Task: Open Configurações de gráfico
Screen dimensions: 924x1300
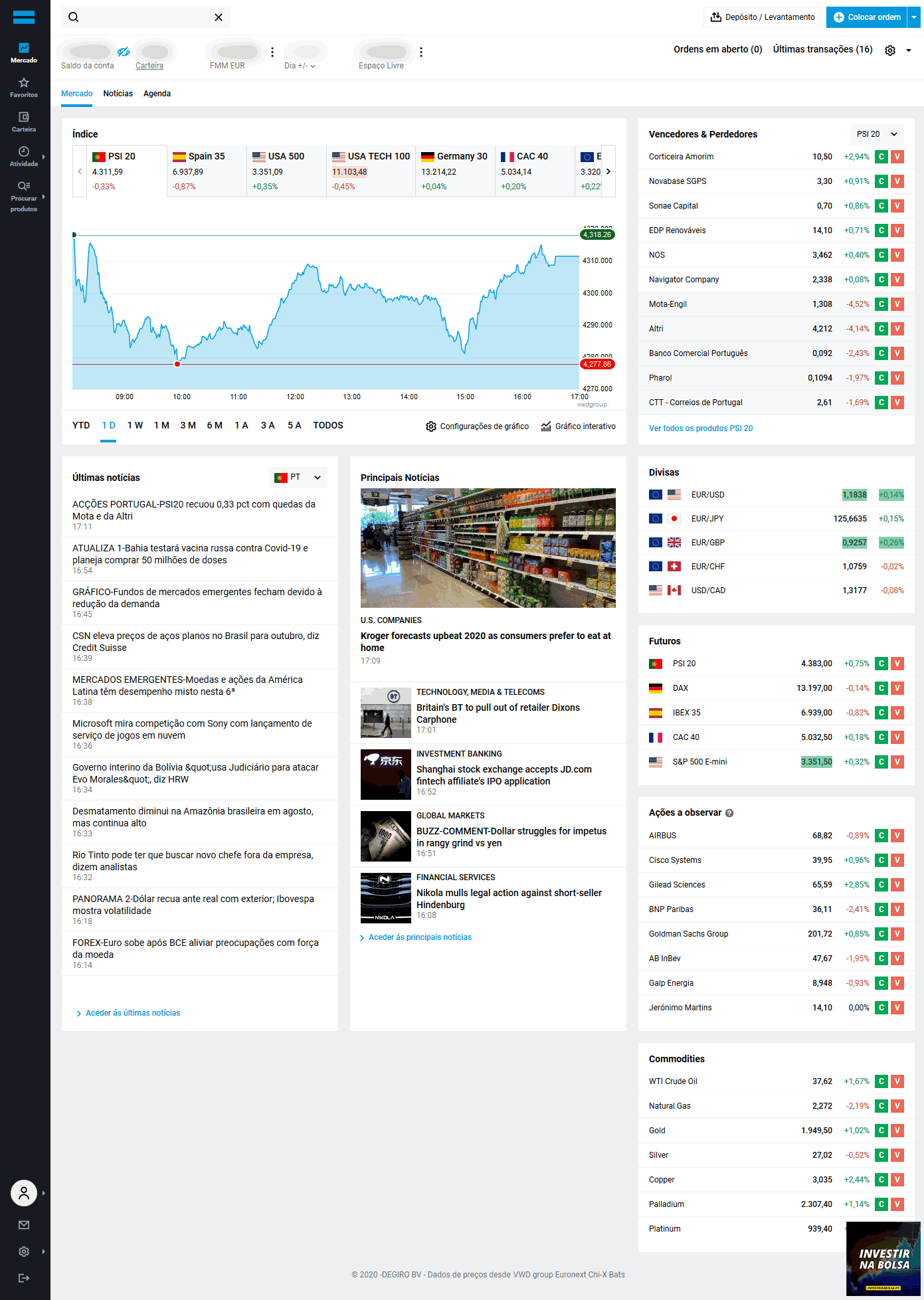Action: (x=478, y=426)
